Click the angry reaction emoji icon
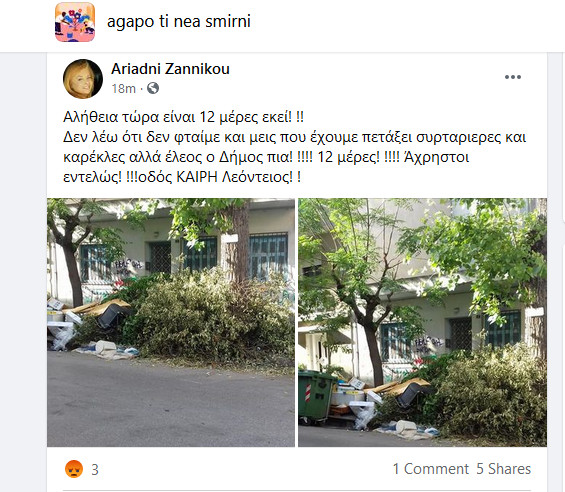Image resolution: width=565 pixels, height=492 pixels. click(x=74, y=469)
